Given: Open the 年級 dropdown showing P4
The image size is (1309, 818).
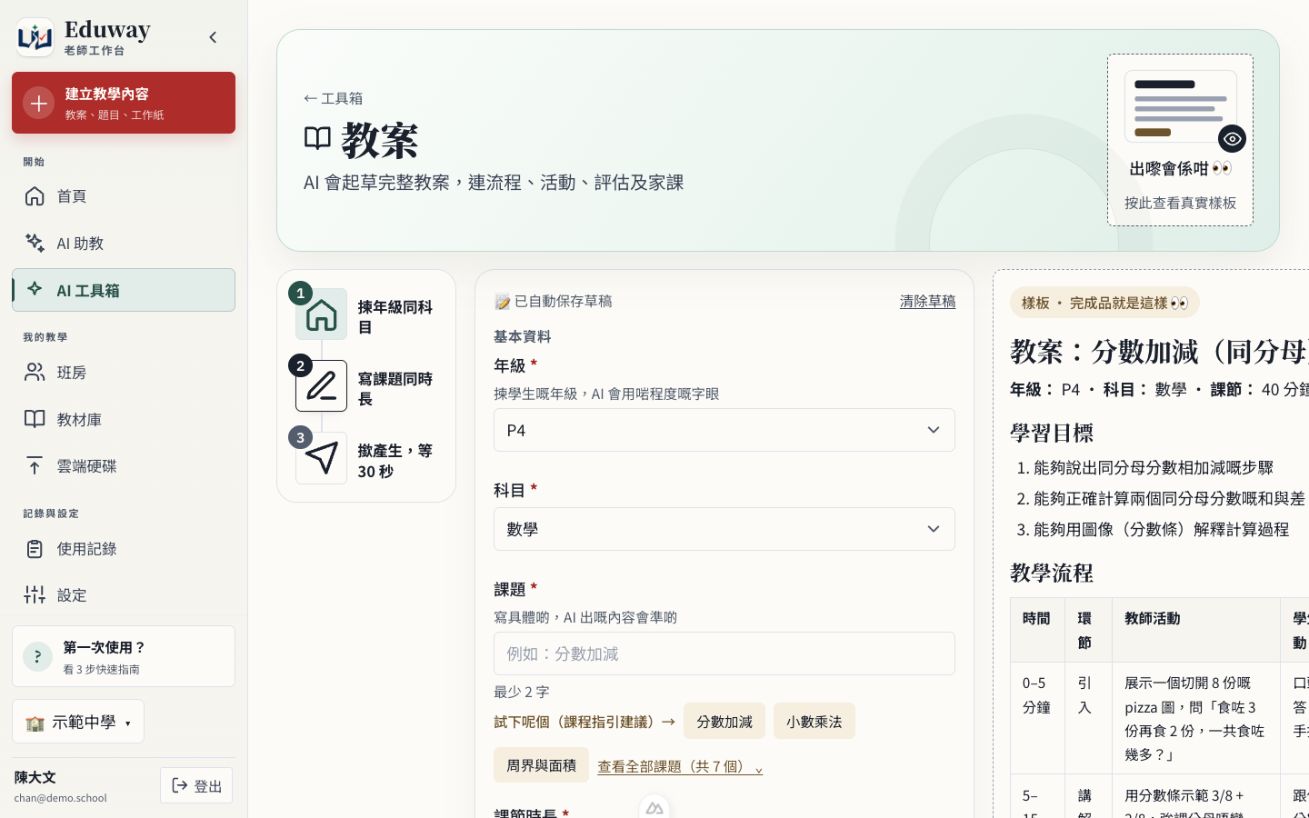Looking at the screenshot, I should 724,430.
